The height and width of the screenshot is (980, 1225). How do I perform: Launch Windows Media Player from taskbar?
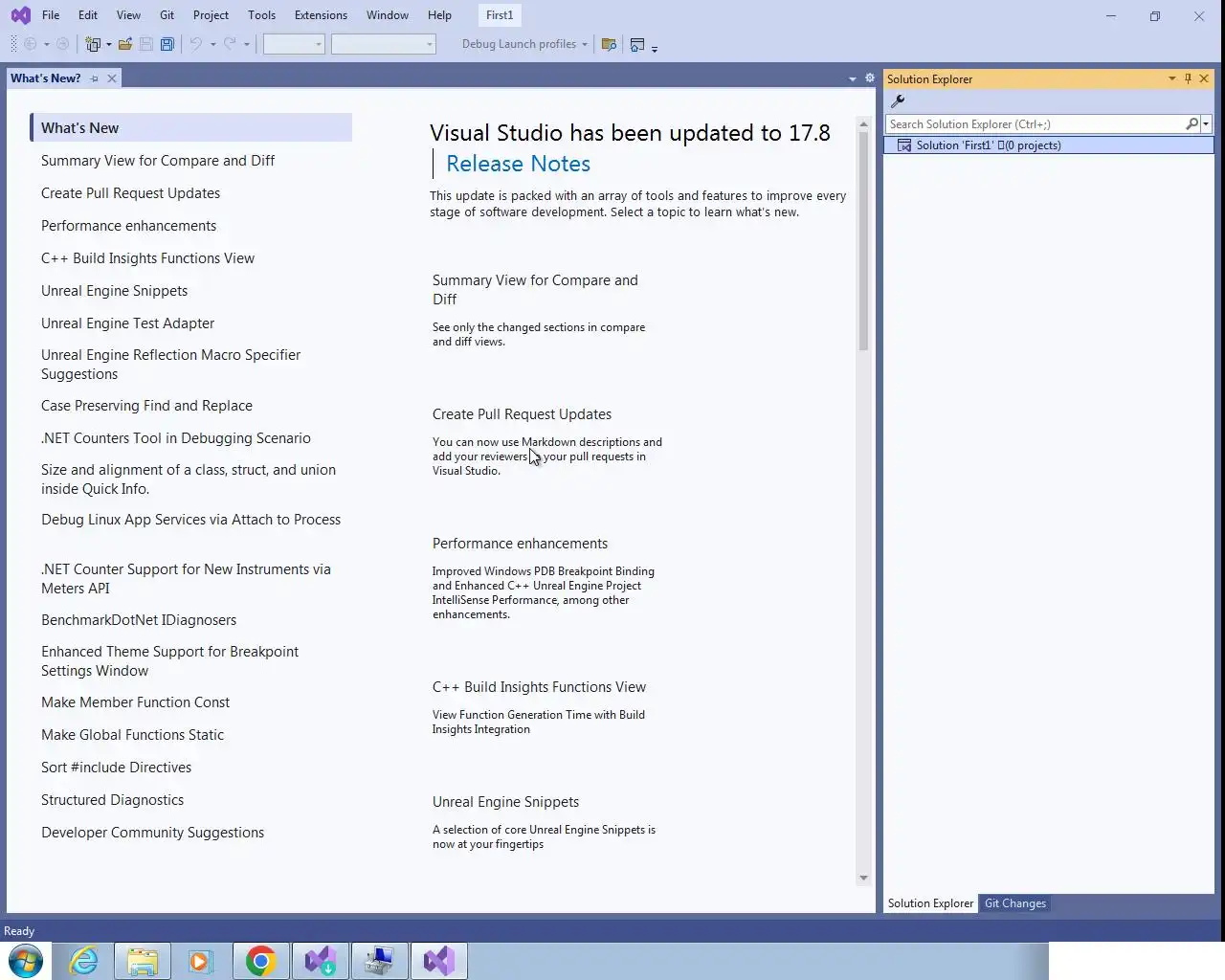[200, 960]
